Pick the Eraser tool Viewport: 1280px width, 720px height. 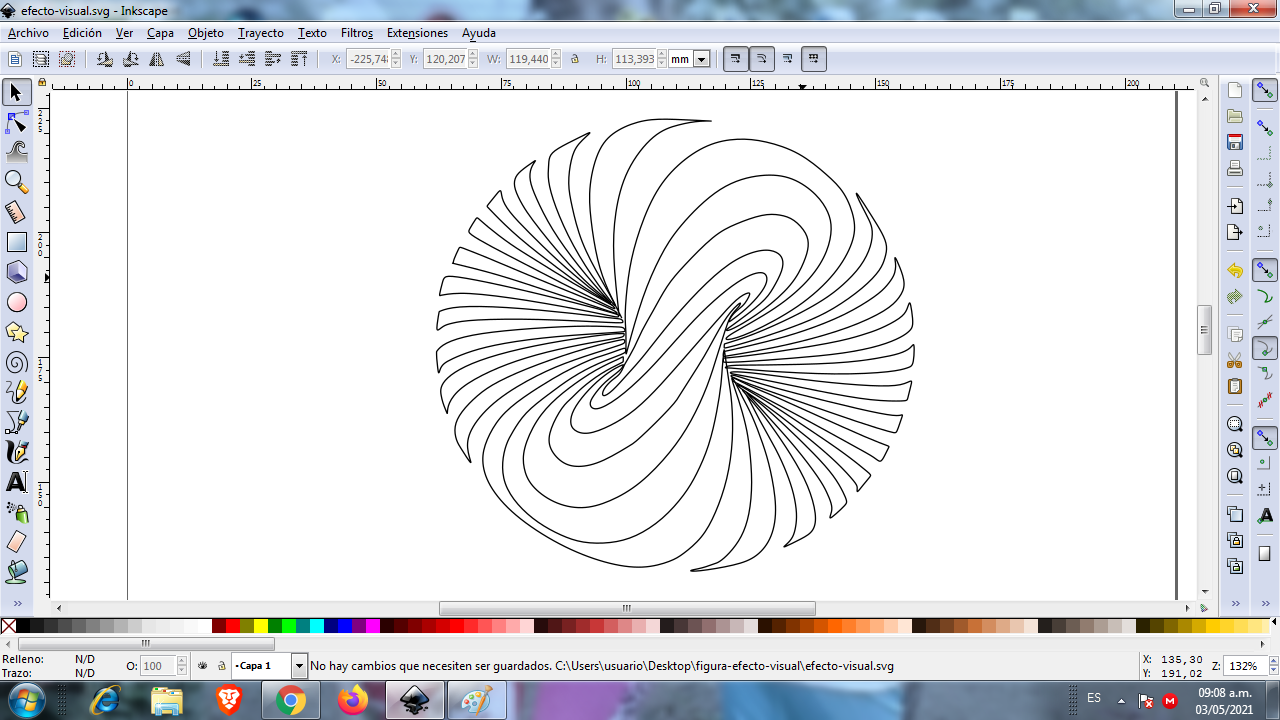click(x=16, y=542)
